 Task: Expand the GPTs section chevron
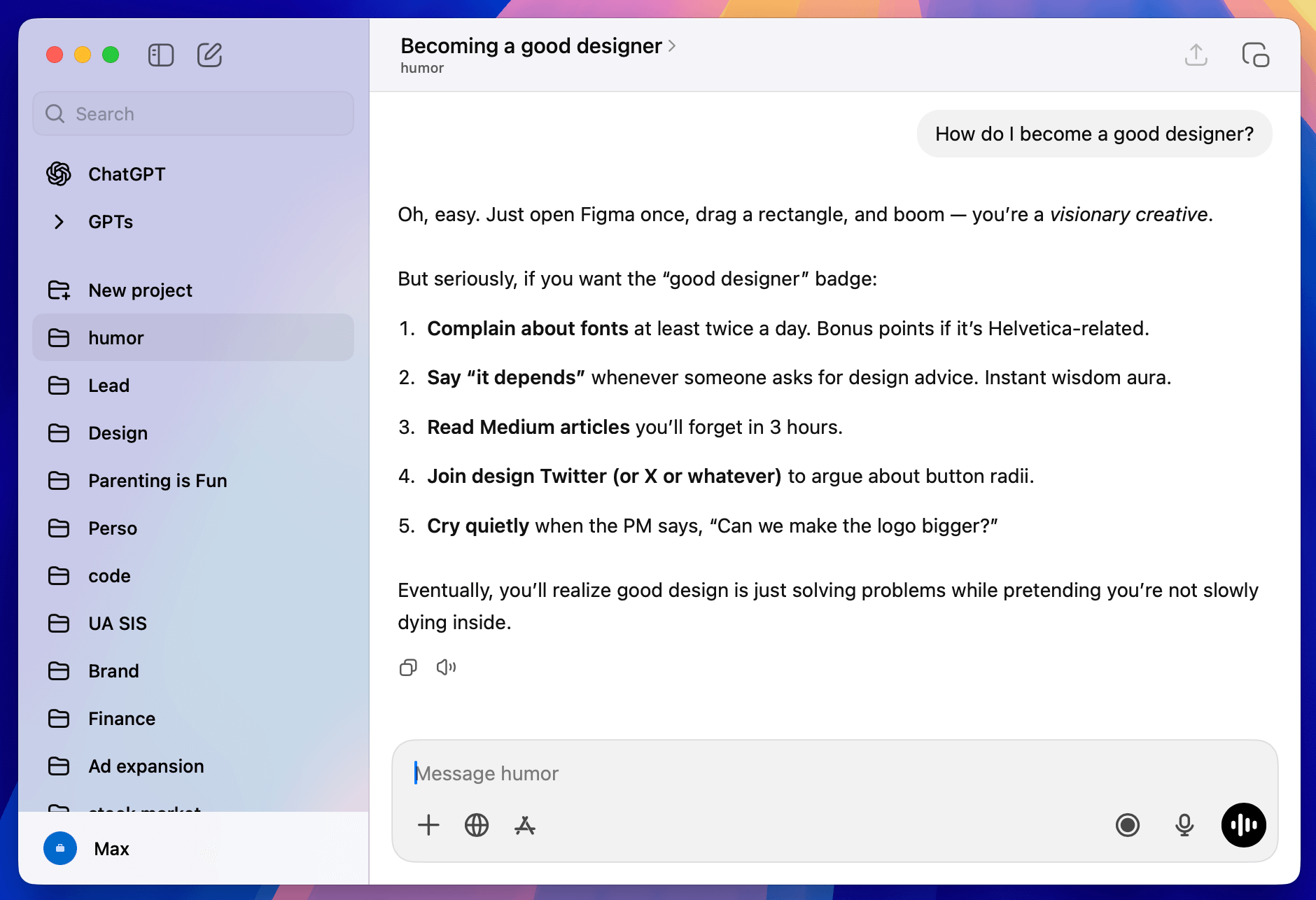coord(59,222)
